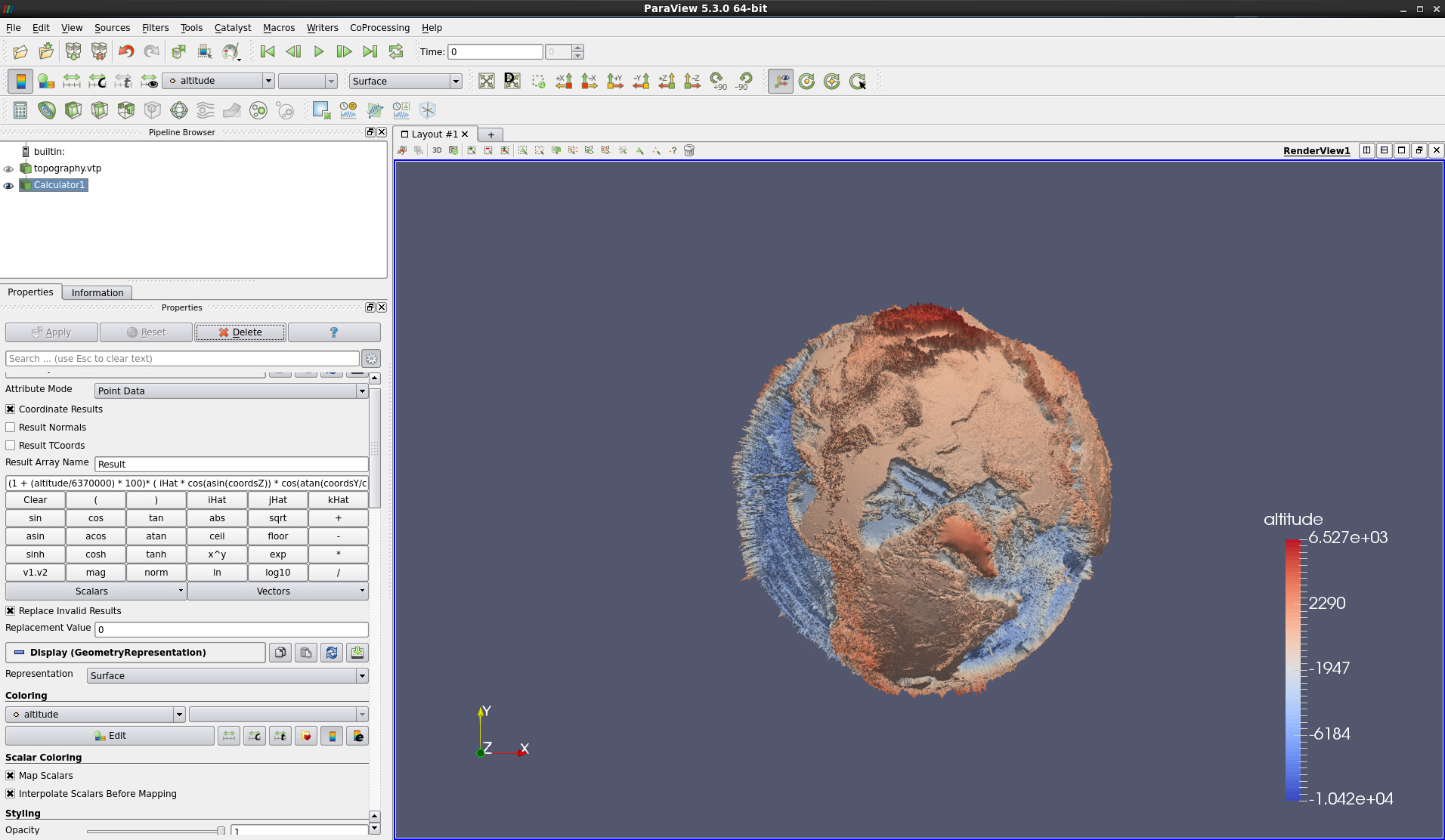
Task: Hide topography.vtp using its eye icon
Action: click(x=9, y=169)
